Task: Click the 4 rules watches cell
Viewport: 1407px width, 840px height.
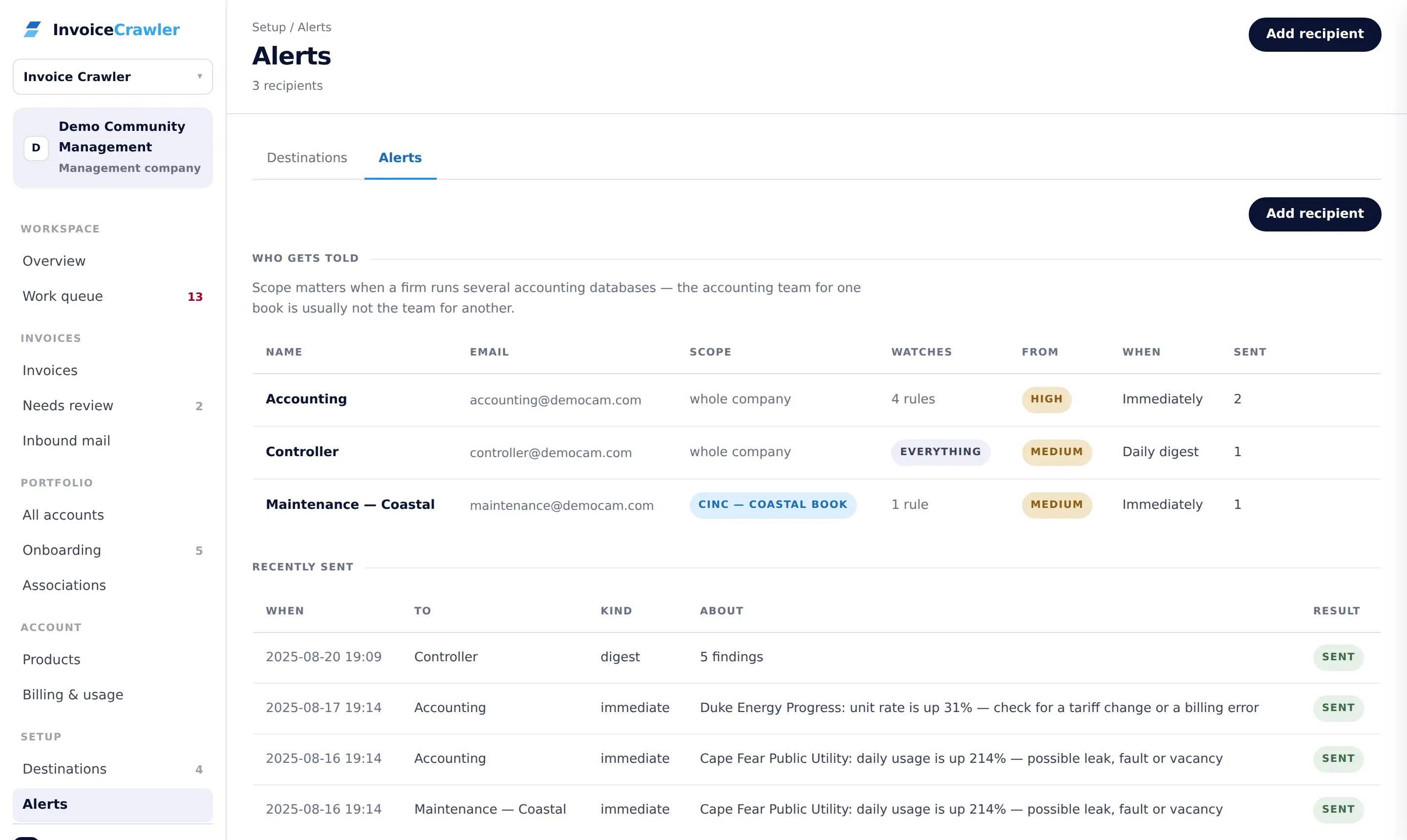Action: click(x=913, y=399)
